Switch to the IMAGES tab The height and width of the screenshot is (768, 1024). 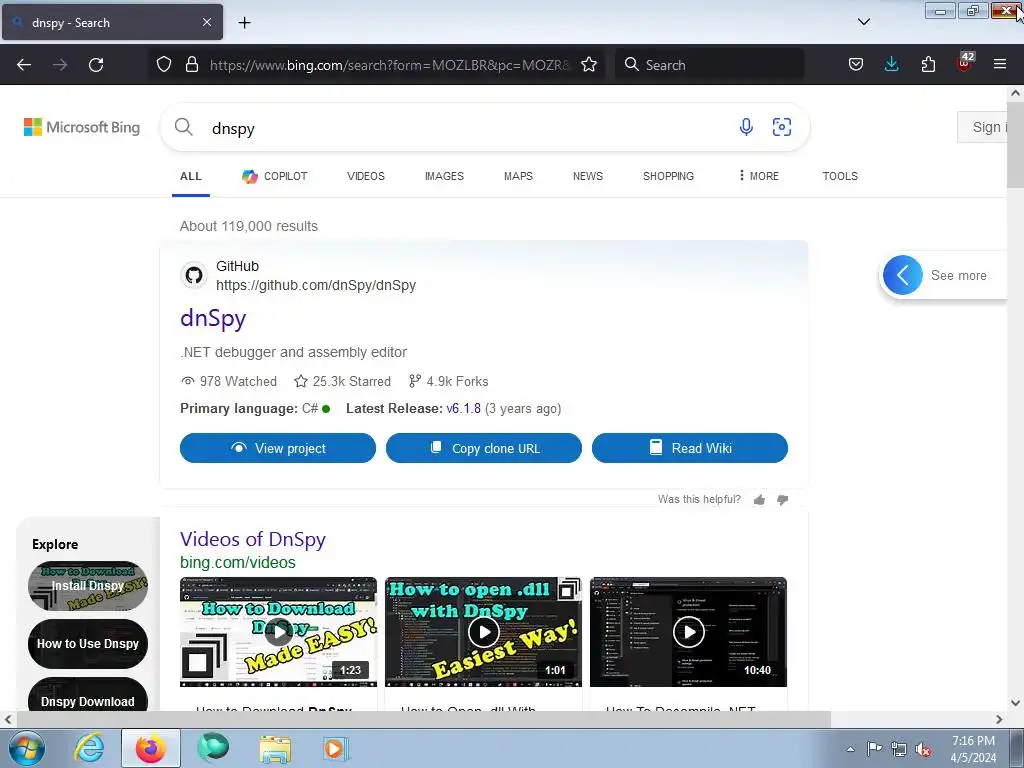tap(444, 176)
